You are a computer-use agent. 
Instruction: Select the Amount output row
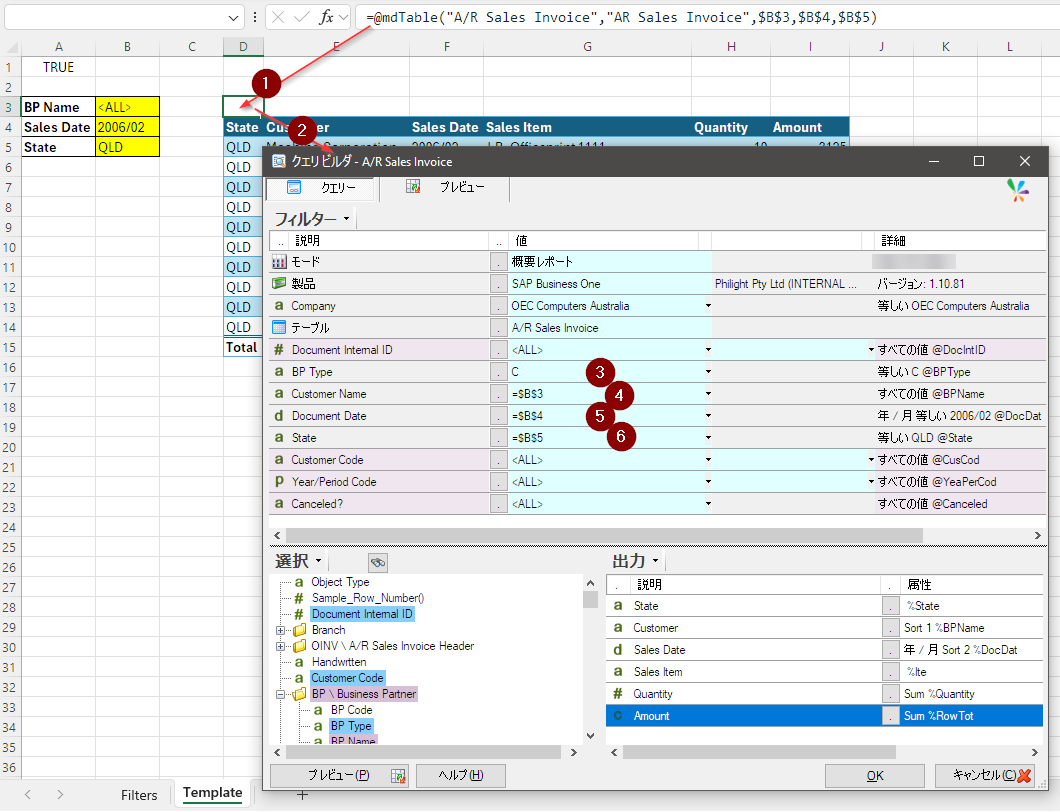pos(824,716)
